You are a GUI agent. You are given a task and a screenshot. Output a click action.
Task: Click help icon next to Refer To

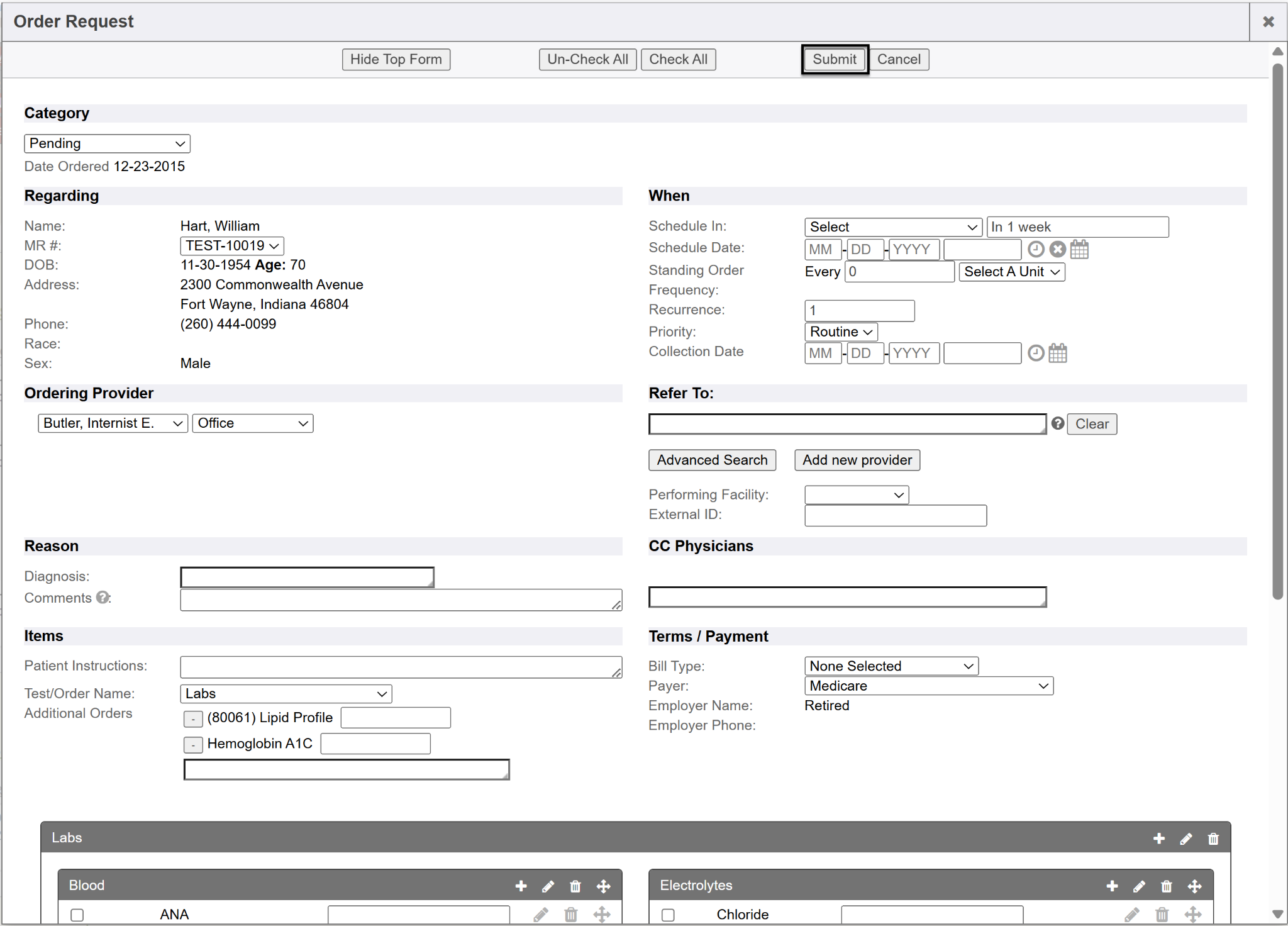coord(1058,423)
